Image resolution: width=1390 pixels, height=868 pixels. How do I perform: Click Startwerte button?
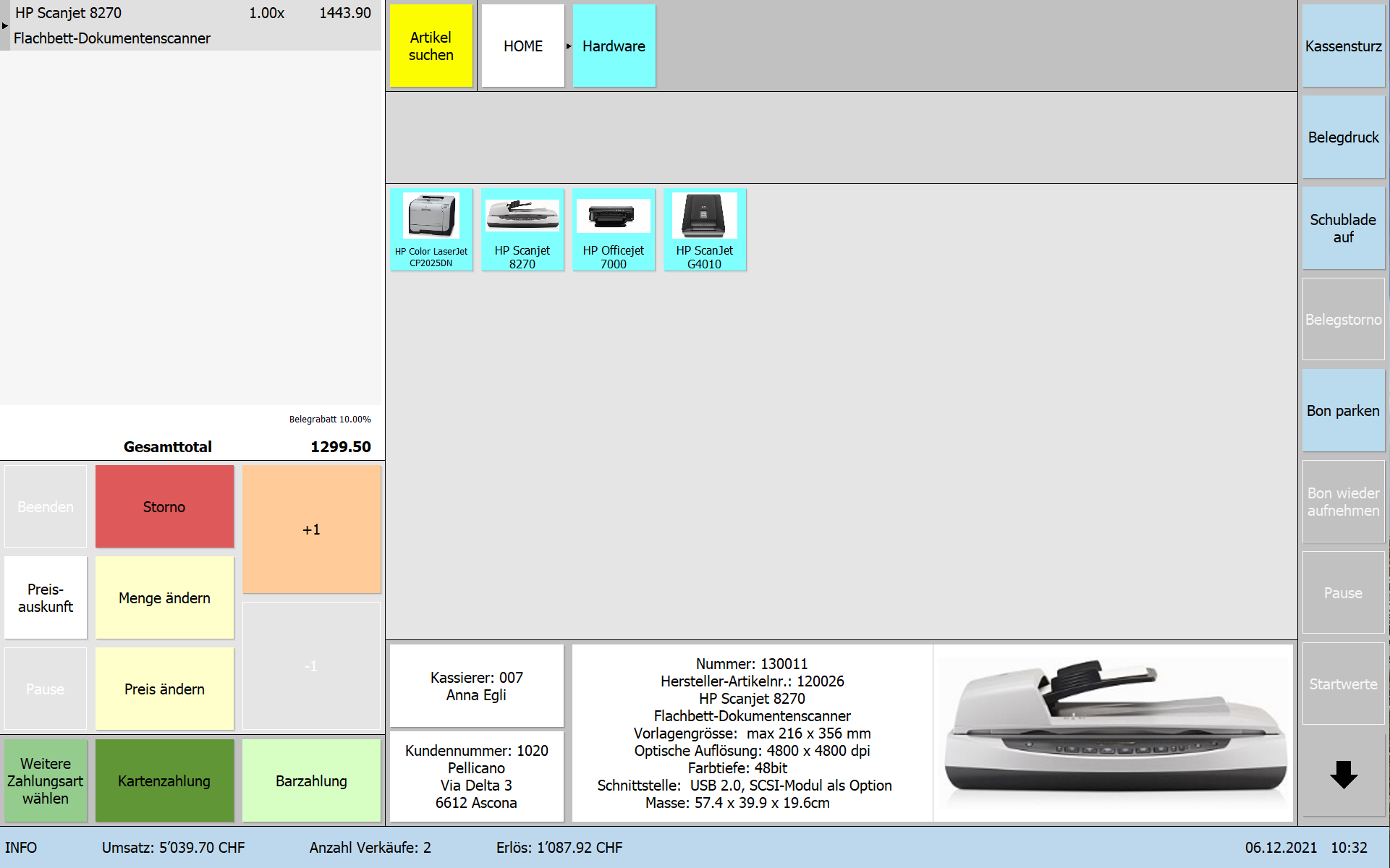coord(1344,684)
